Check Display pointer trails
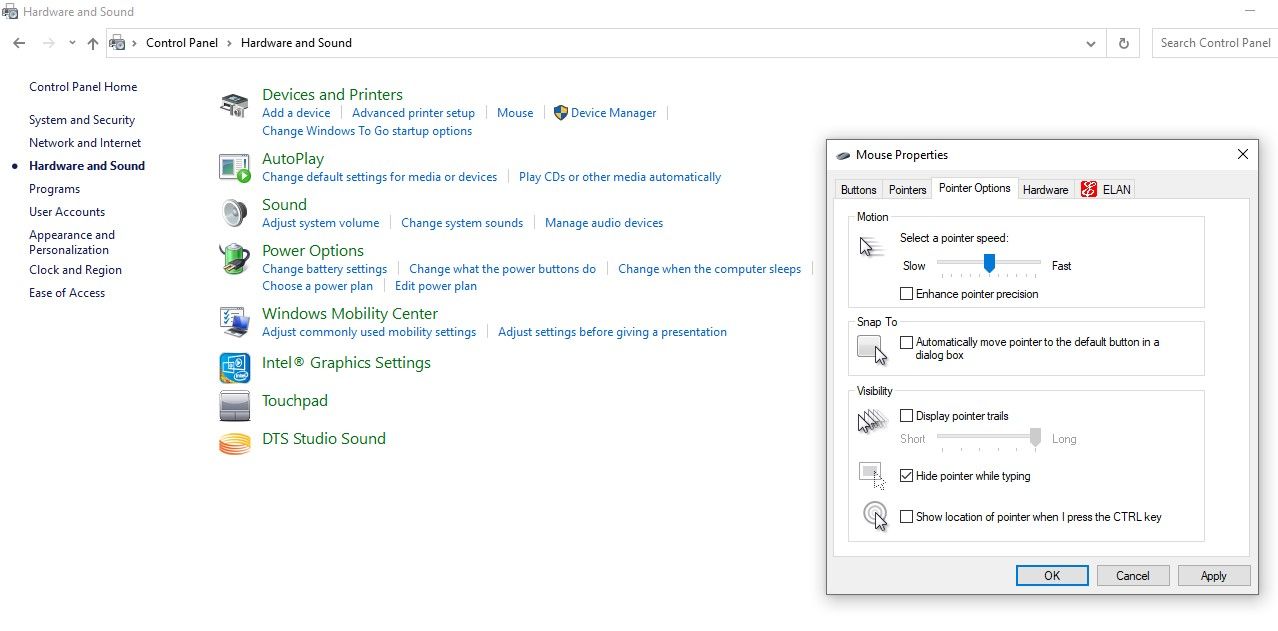Screen dimensions: 1278x631 click(907, 416)
